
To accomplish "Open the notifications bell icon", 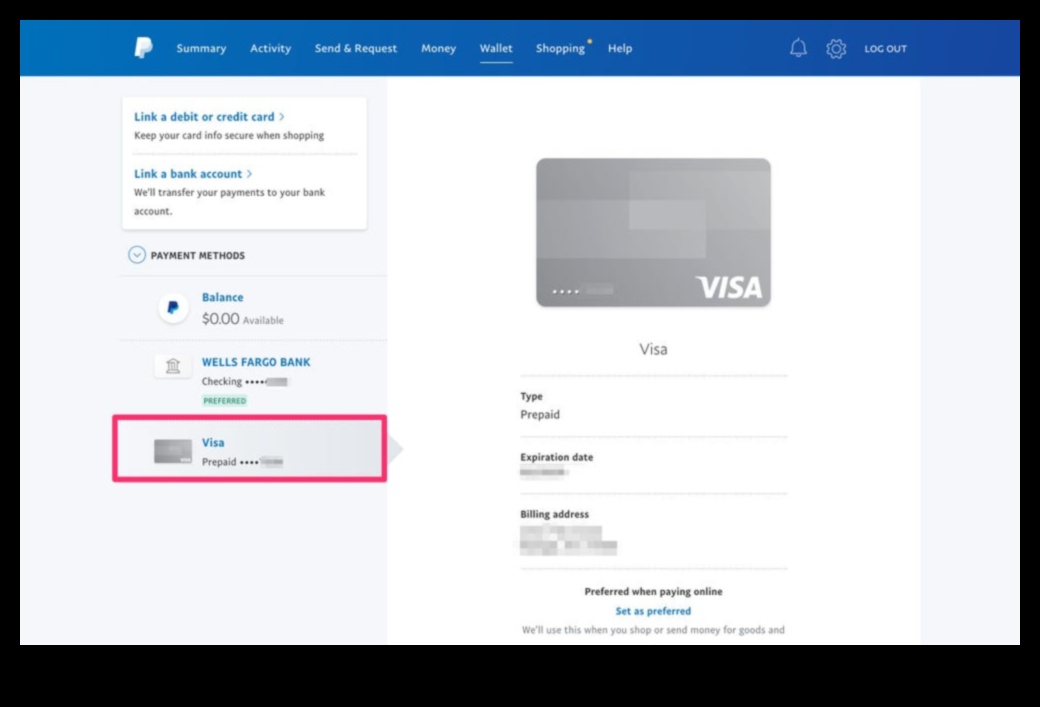I will [x=798, y=48].
